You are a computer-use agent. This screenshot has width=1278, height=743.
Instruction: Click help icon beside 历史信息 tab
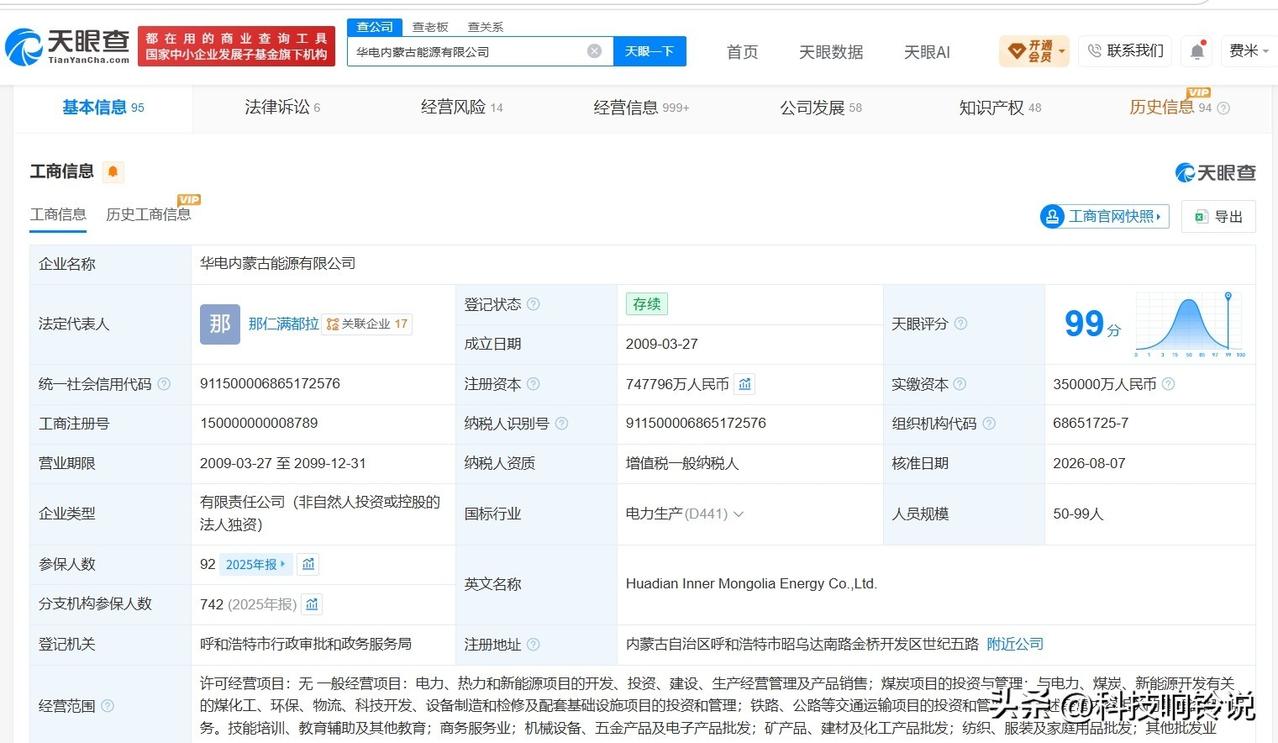tap(1223, 108)
